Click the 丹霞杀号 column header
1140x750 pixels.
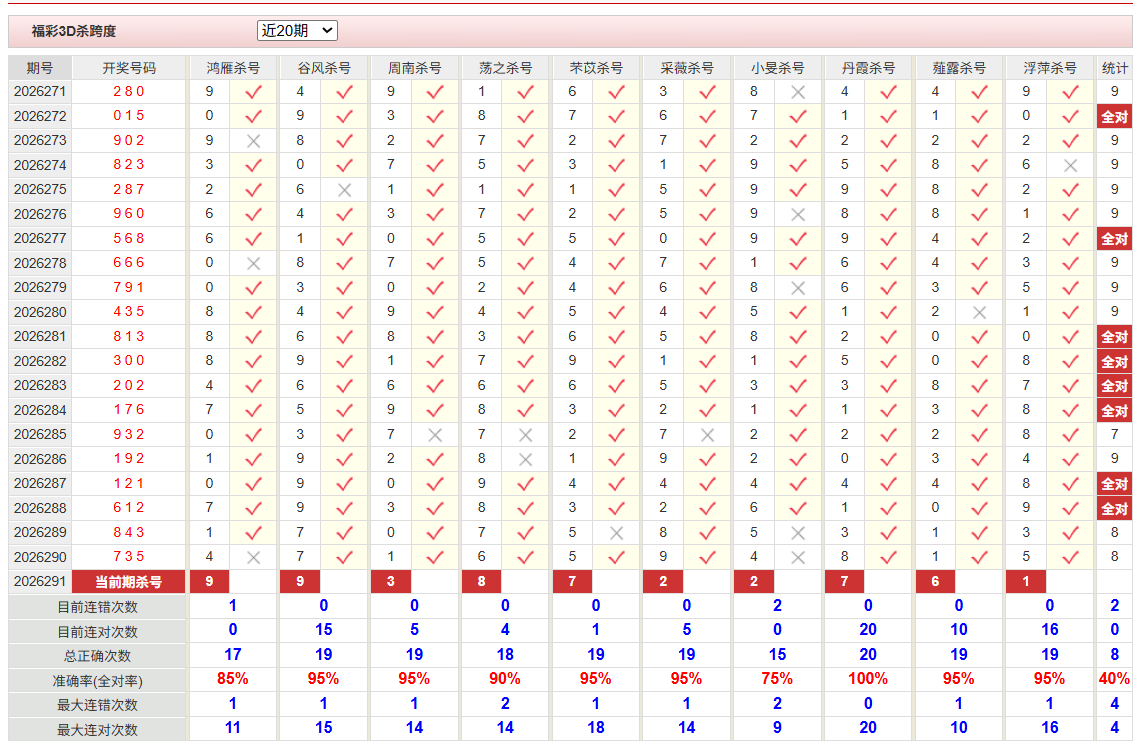tap(868, 68)
